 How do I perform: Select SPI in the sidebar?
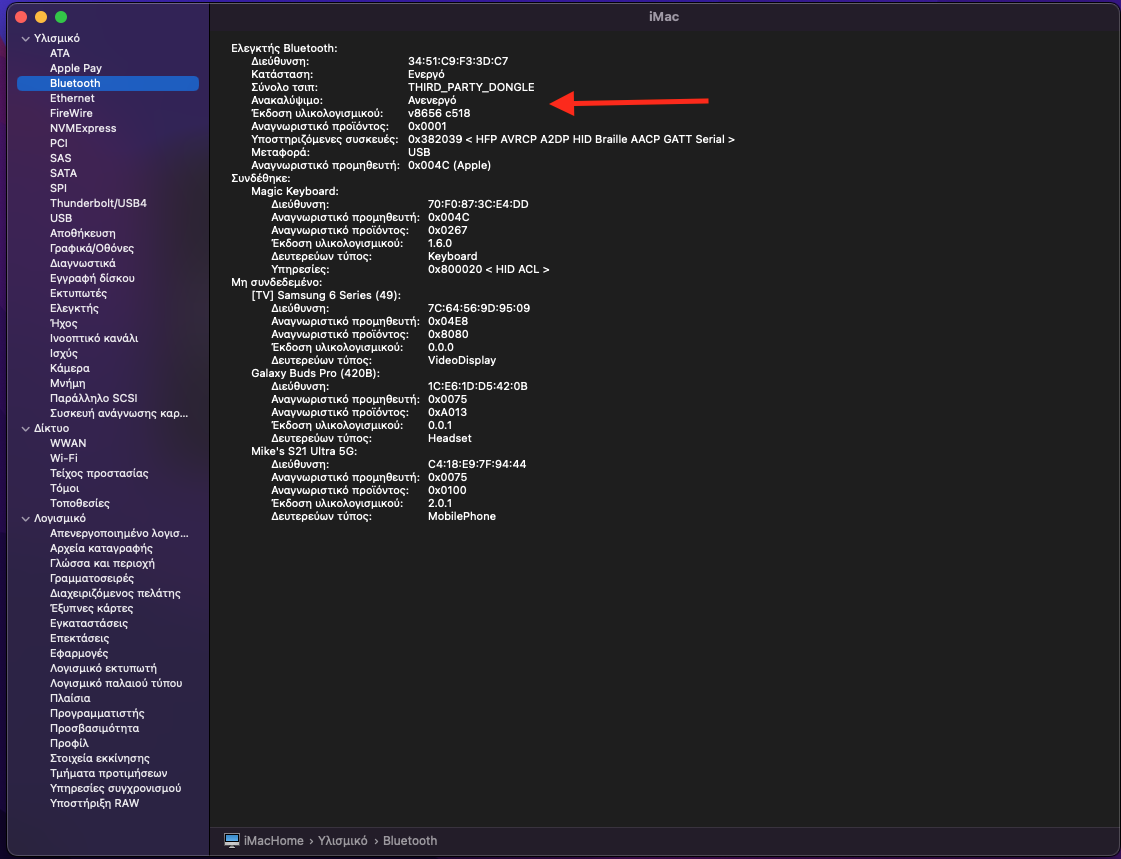tap(59, 189)
